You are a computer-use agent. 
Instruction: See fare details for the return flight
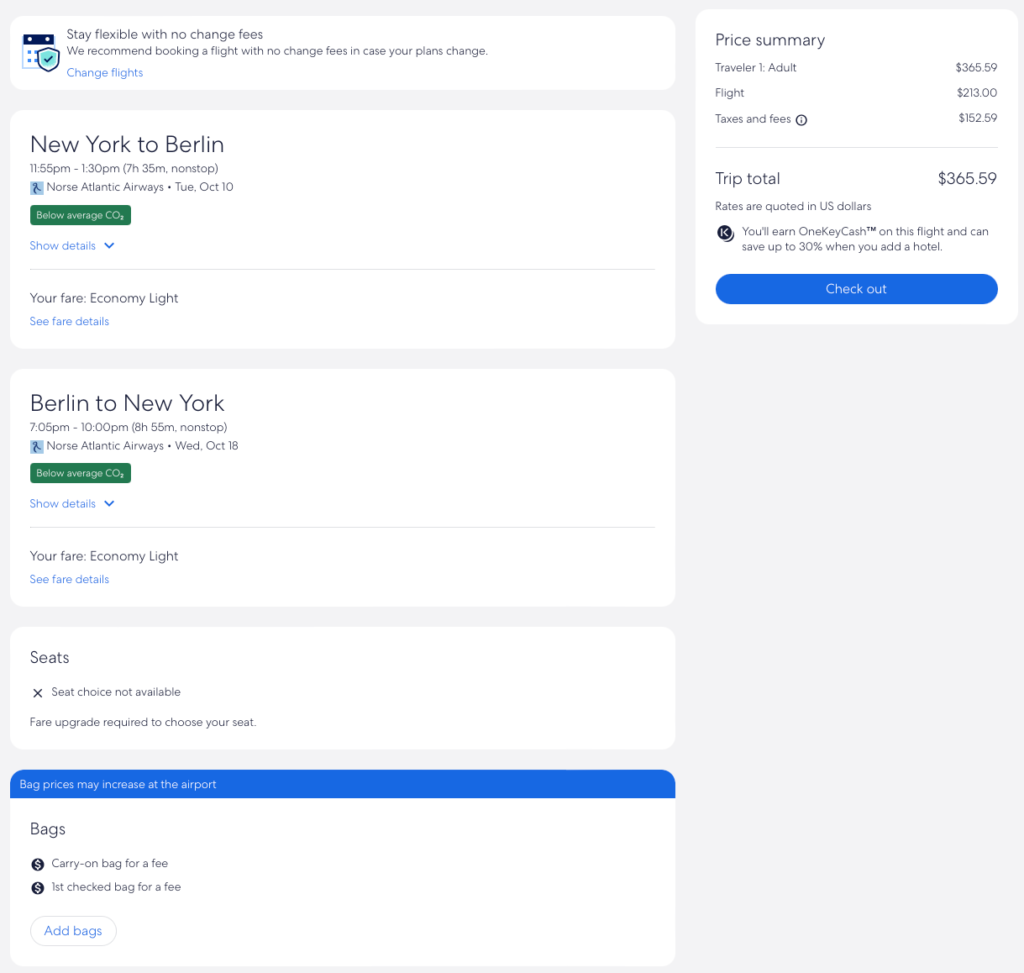(69, 580)
